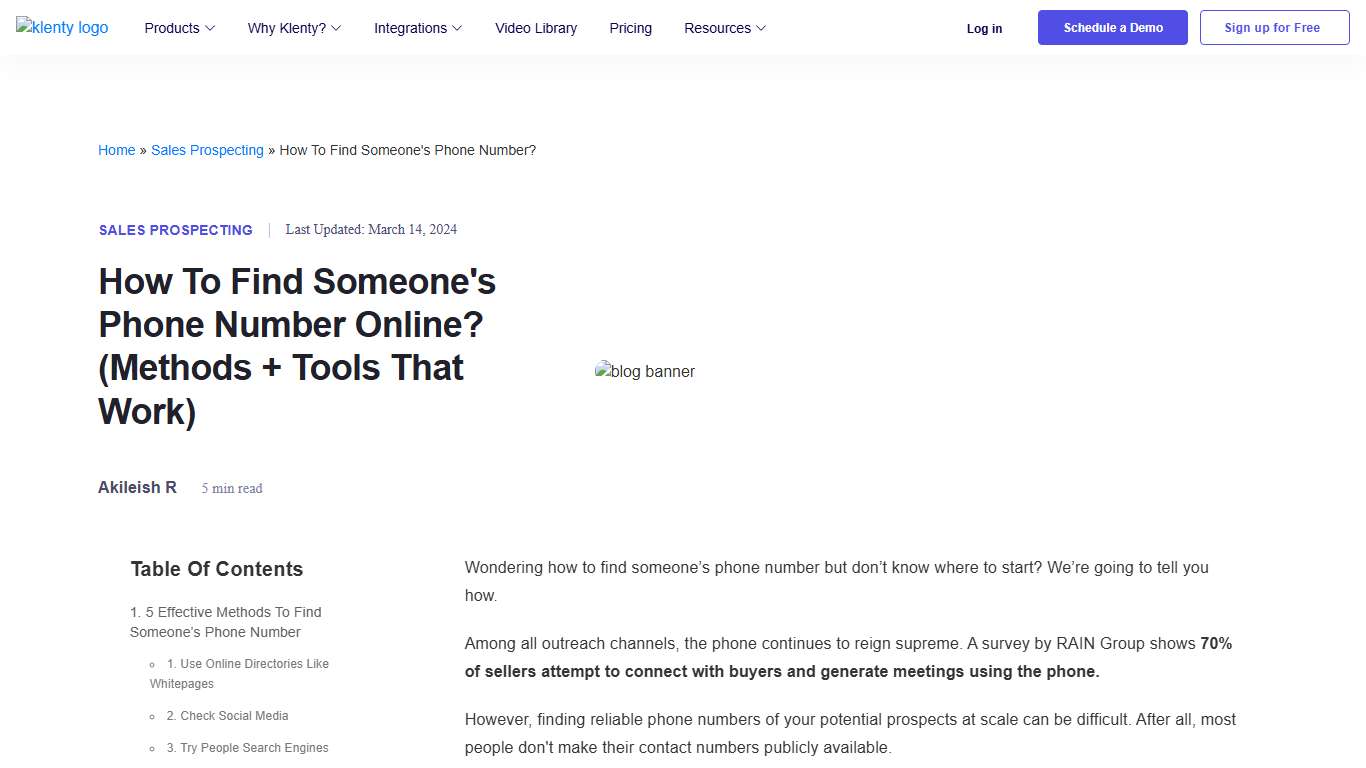Click the SALES PROSPECTING category label
The image size is (1366, 768).
175,230
